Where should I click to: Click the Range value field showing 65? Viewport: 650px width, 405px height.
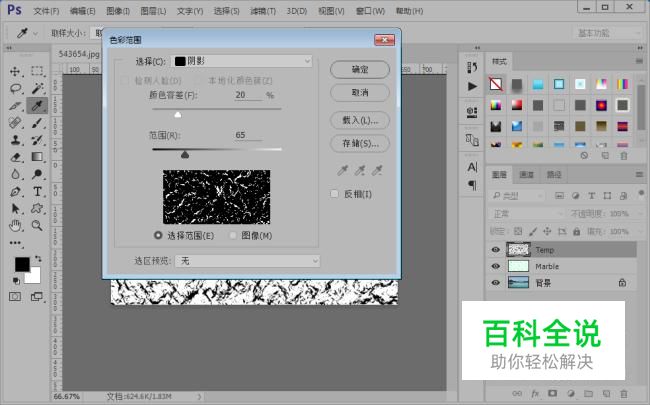coord(248,135)
